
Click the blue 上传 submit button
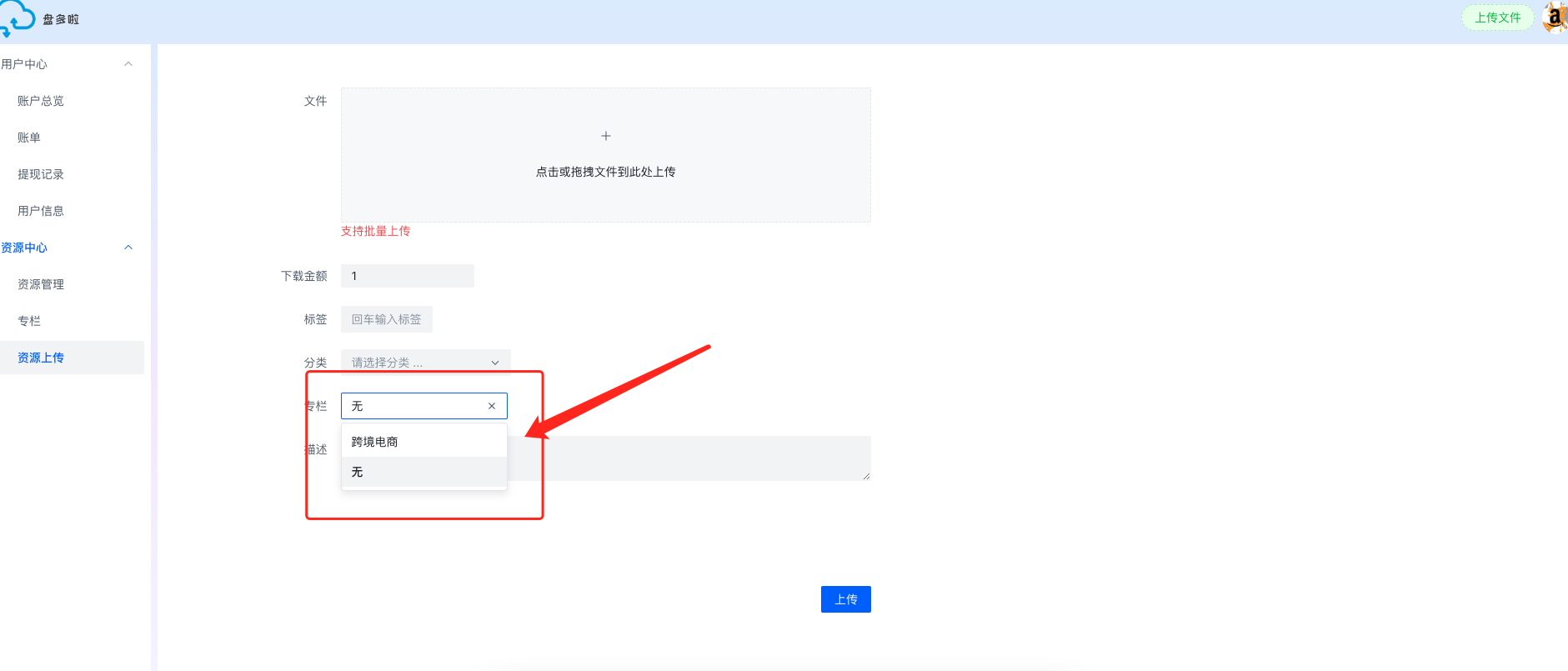[x=845, y=599]
